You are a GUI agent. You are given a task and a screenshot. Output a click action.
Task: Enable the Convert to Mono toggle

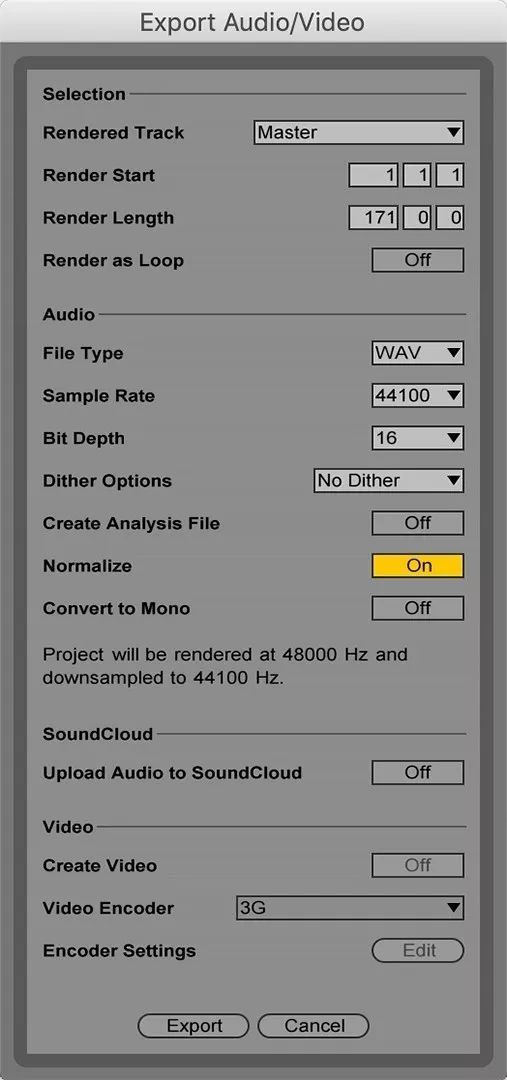pyautogui.click(x=417, y=608)
